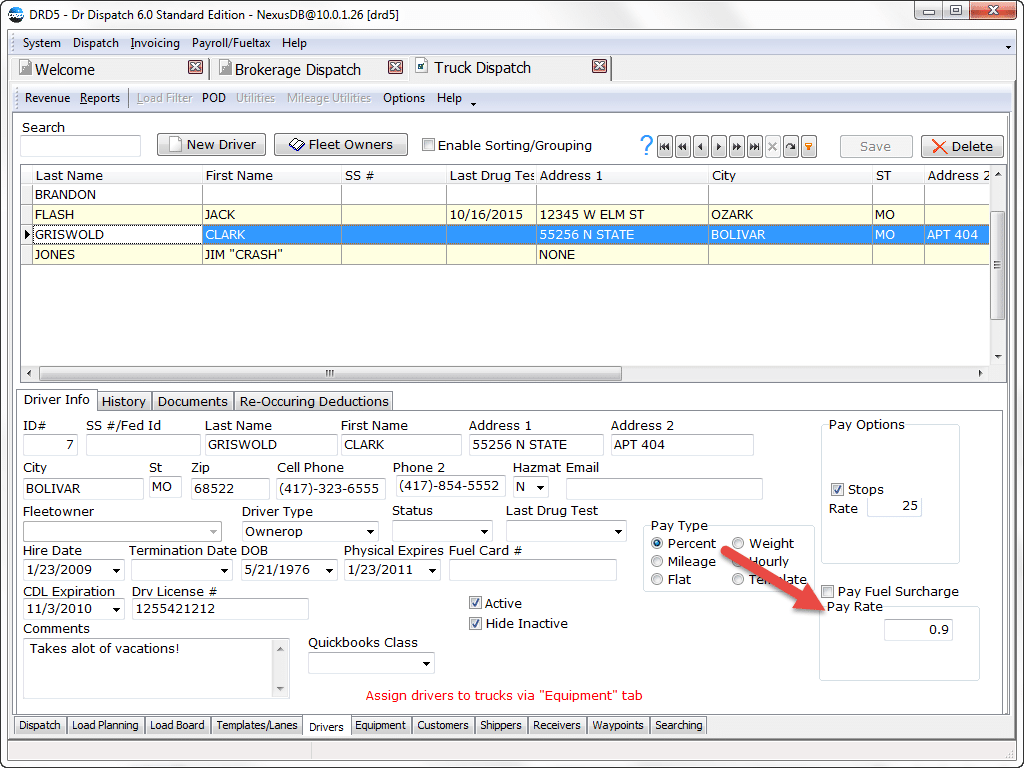Click the refresh record icon

tap(790, 146)
